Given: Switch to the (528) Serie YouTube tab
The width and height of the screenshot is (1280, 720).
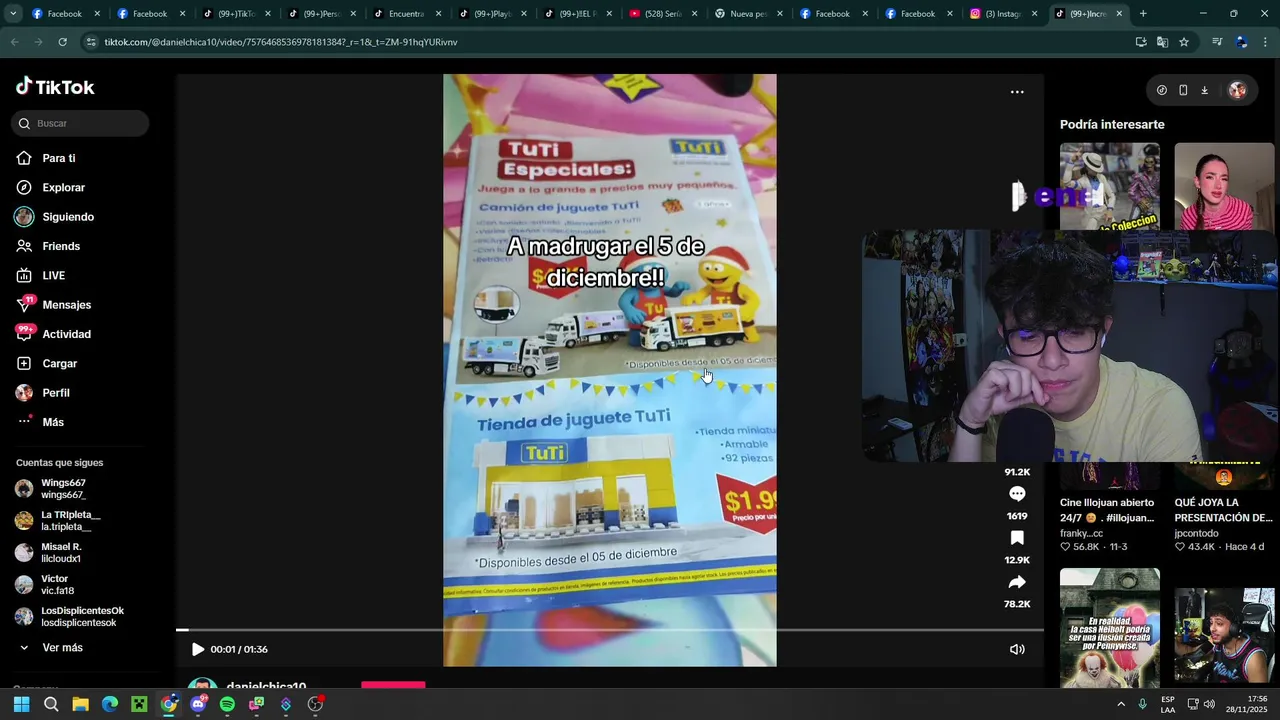Looking at the screenshot, I should (x=663, y=14).
